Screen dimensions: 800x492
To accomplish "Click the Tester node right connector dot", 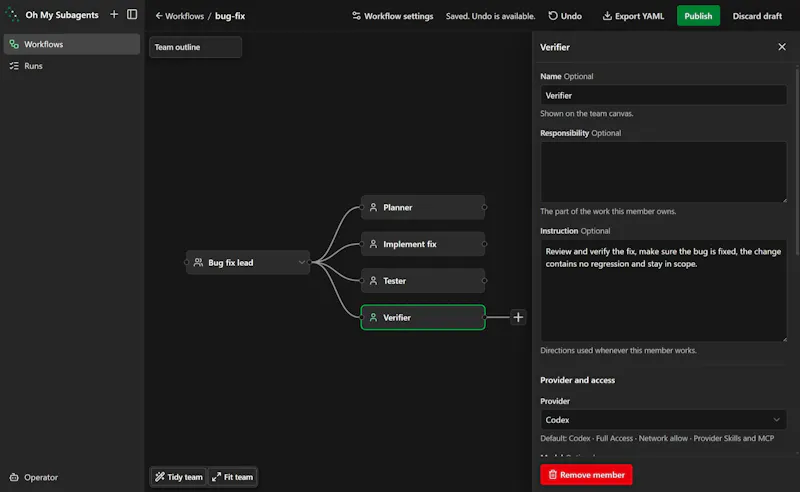I will click(485, 281).
